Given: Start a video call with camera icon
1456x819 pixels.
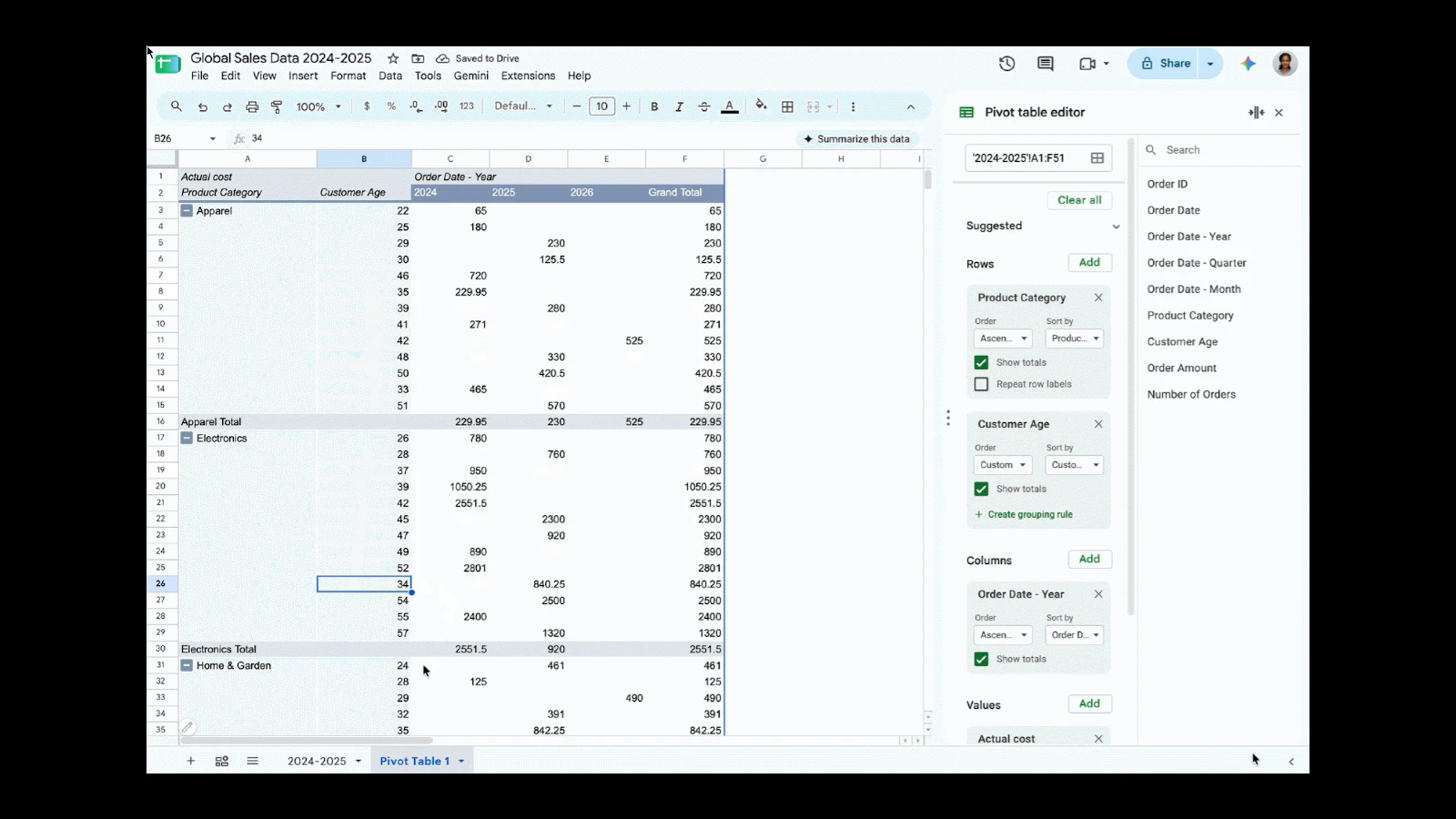Looking at the screenshot, I should click(x=1087, y=64).
